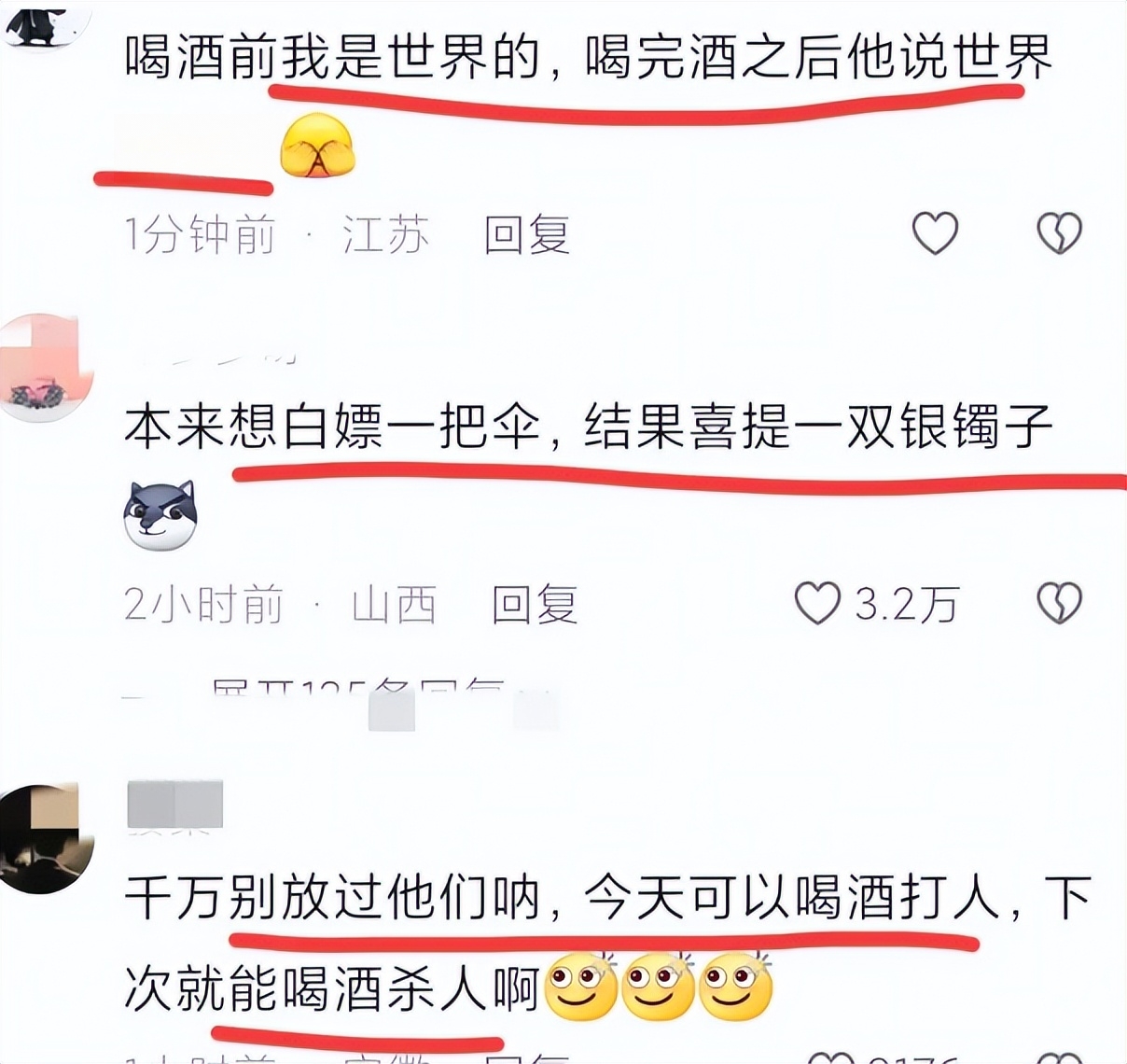This screenshot has height=1064, width=1127.
Task: Dislike the Shanxi comment via broken heart
Action: [1060, 603]
